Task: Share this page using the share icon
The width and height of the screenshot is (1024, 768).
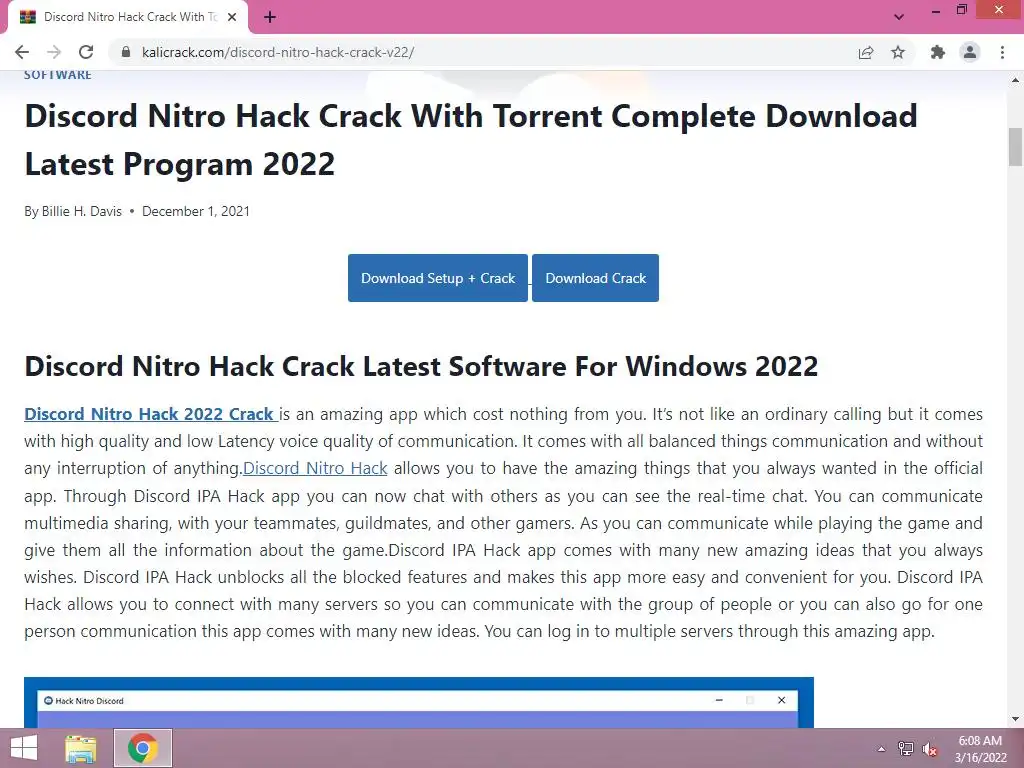Action: [x=866, y=52]
